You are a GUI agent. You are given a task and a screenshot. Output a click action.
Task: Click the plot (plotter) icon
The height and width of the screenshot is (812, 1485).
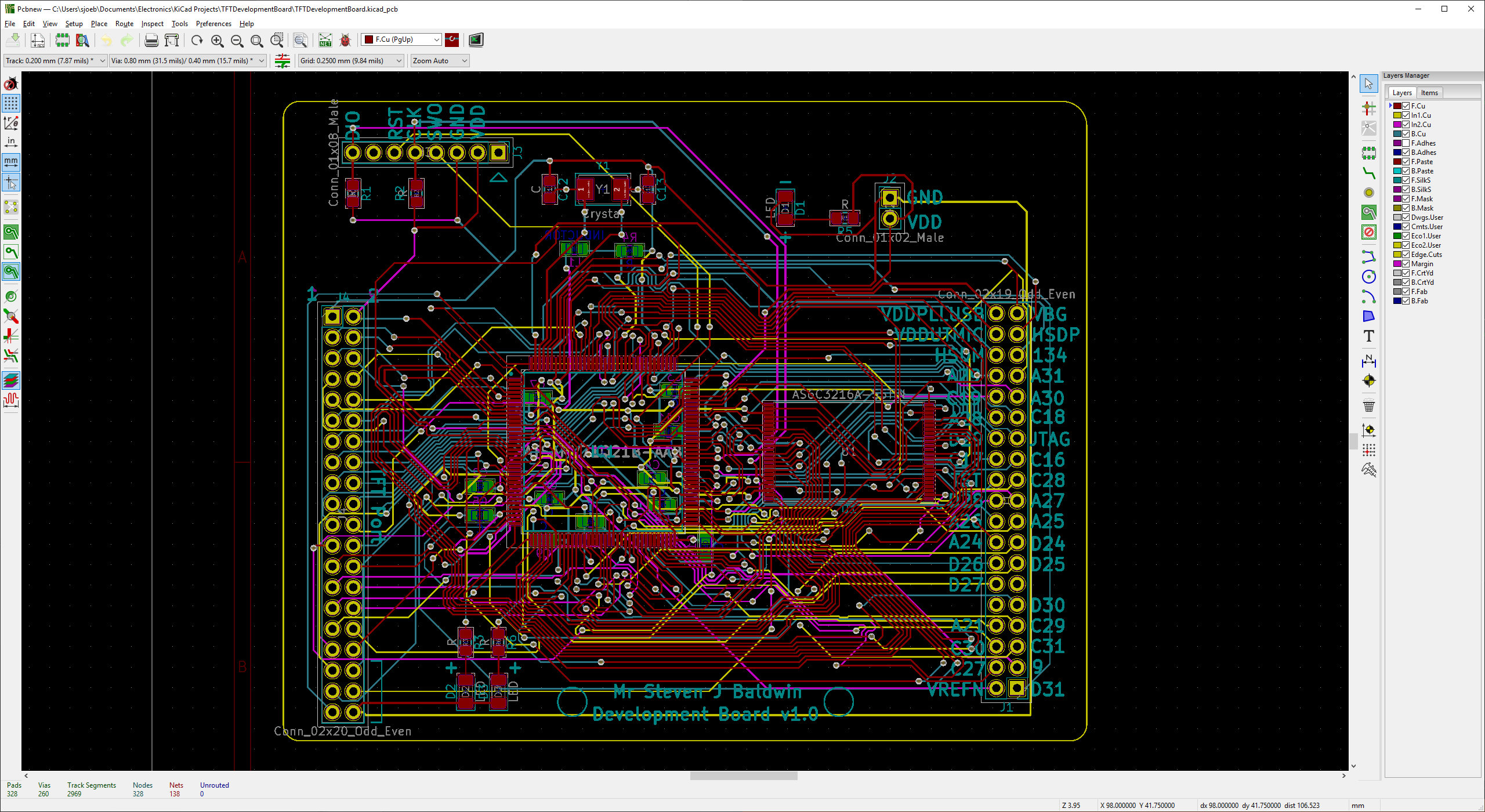click(x=172, y=40)
